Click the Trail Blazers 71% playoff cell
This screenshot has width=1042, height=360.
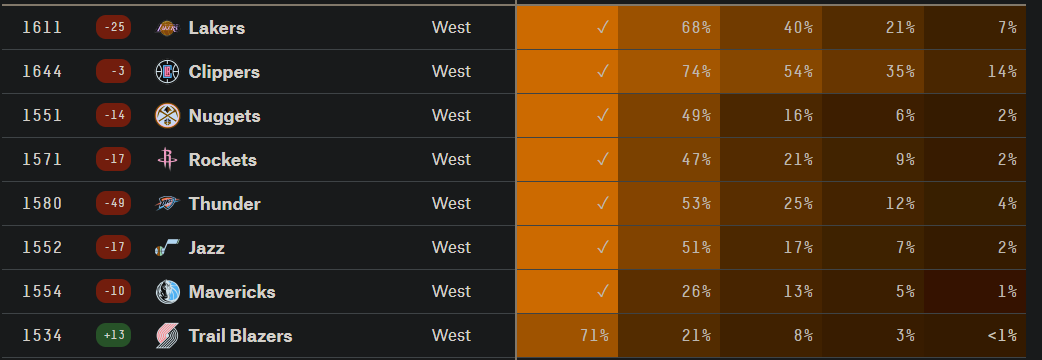pos(567,335)
